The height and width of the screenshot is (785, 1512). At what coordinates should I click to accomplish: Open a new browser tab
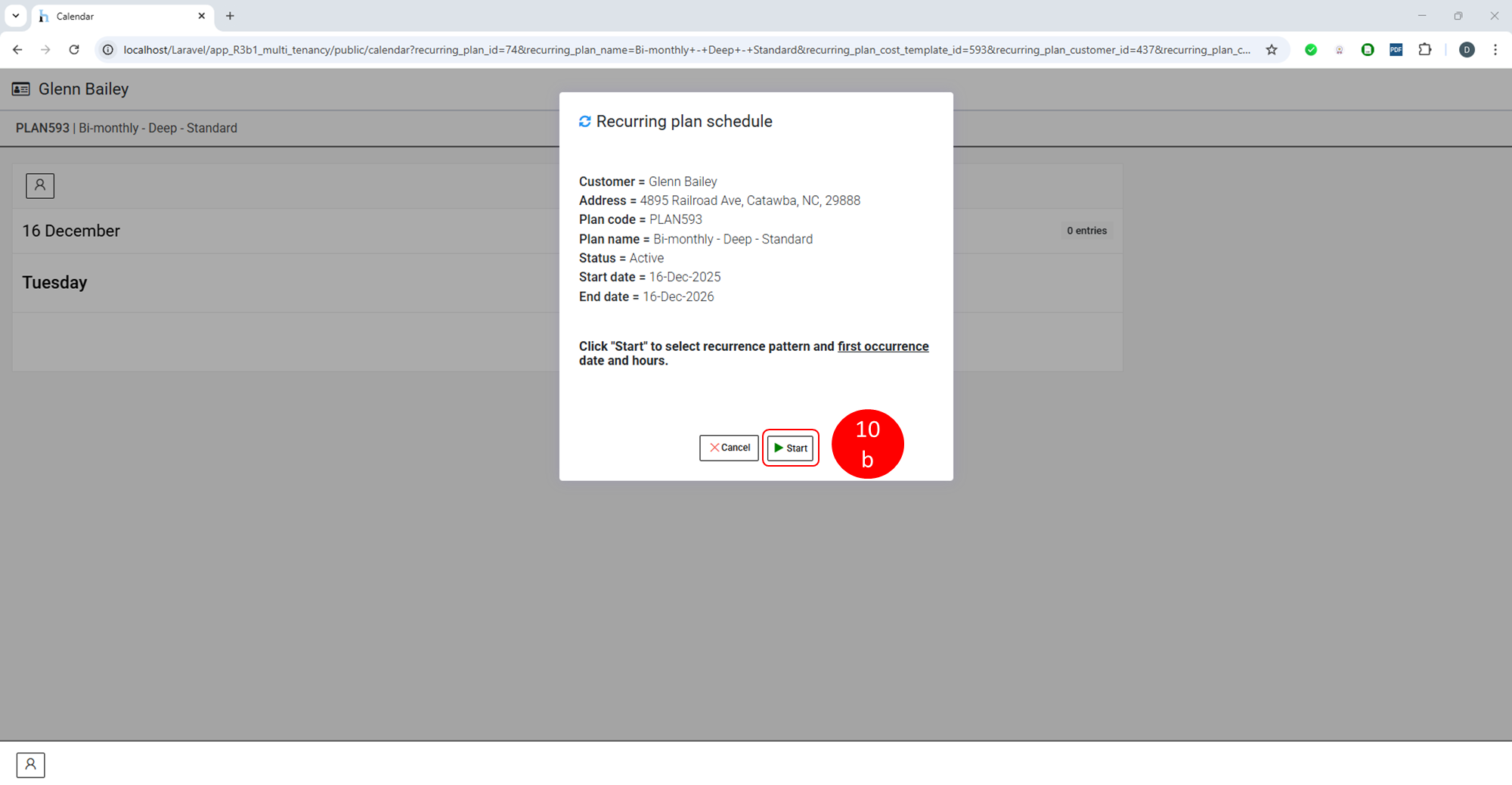(230, 16)
